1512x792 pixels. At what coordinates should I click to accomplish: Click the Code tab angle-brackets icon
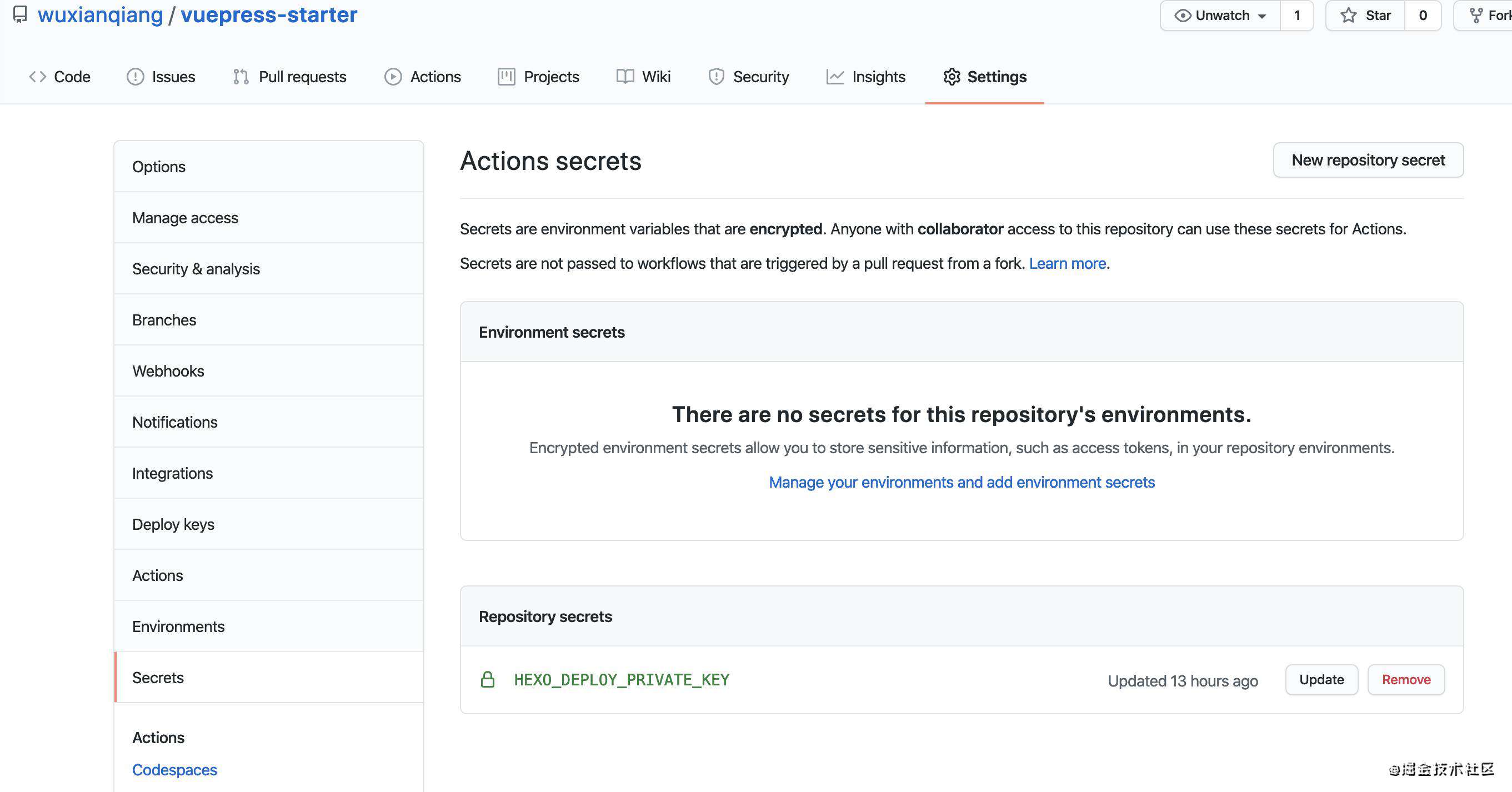[38, 77]
